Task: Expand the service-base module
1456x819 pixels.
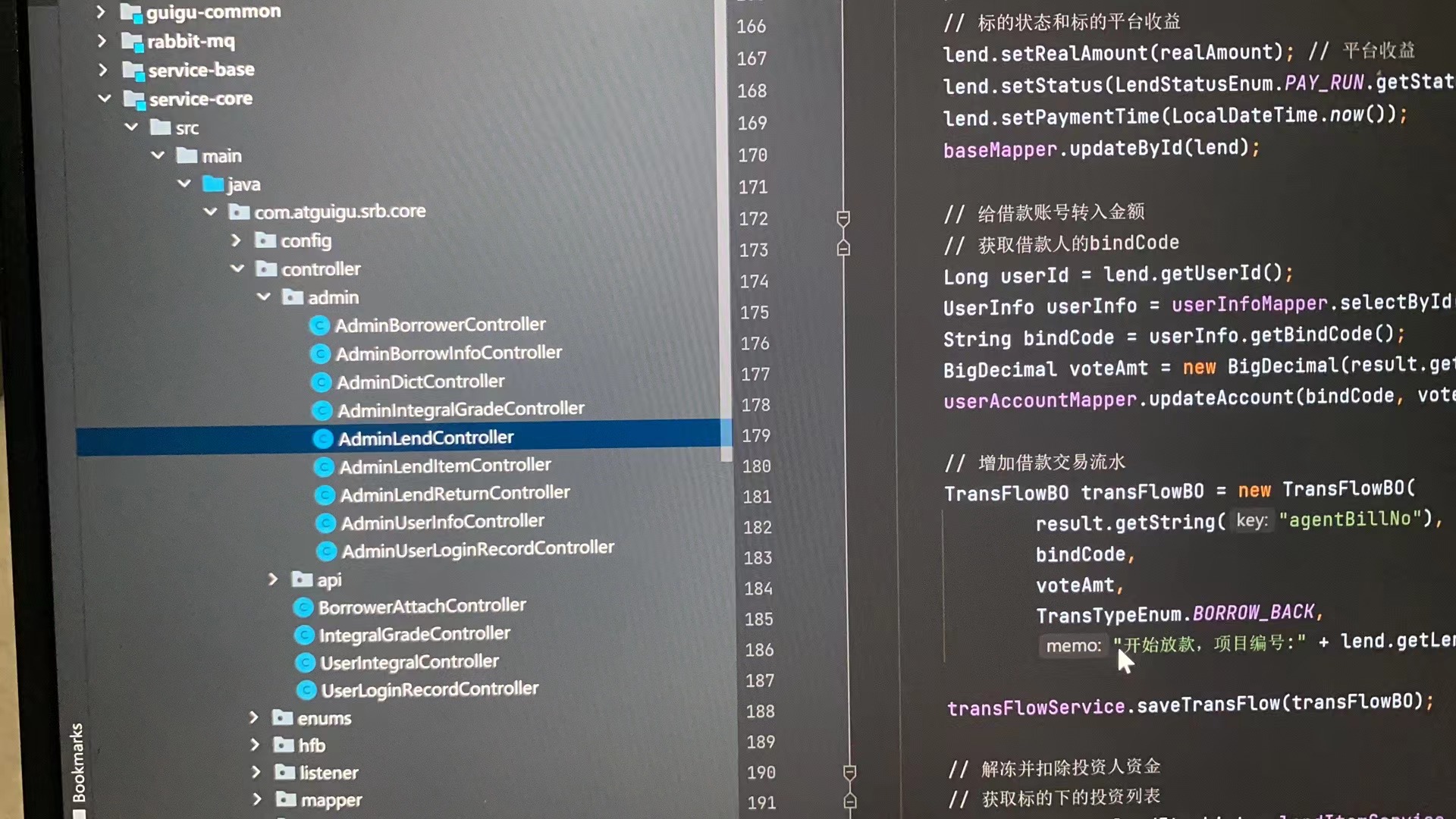Action: point(103,70)
